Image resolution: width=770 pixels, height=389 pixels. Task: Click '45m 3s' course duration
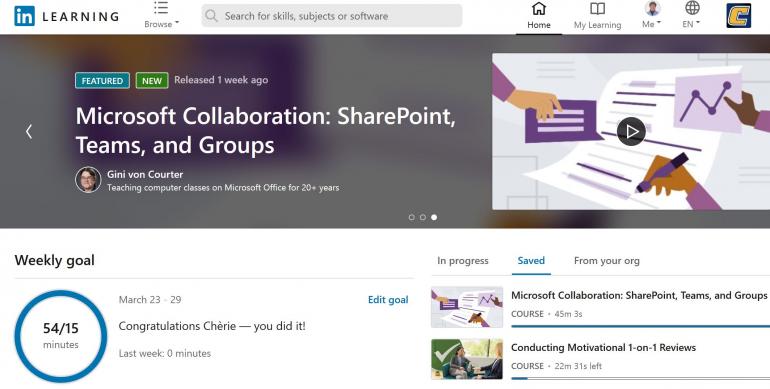(x=568, y=314)
